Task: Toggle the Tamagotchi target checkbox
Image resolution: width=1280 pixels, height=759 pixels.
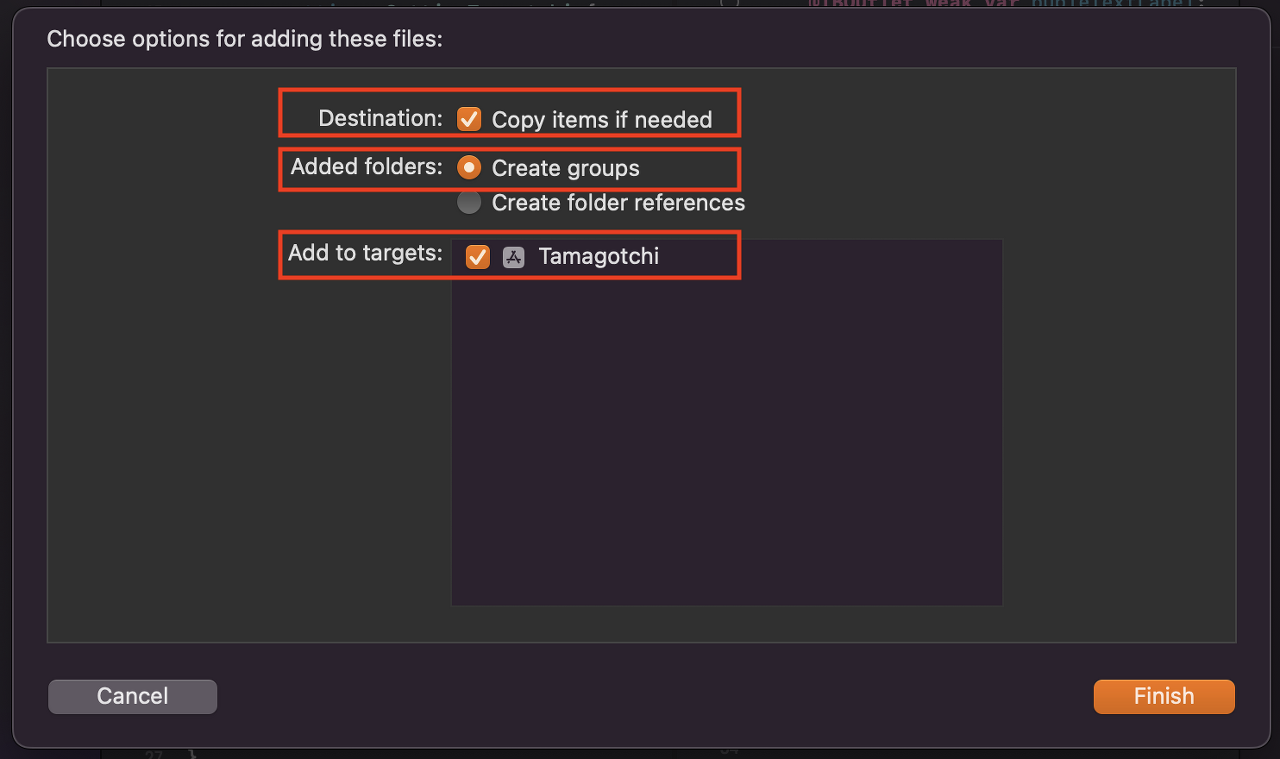Action: pyautogui.click(x=478, y=257)
